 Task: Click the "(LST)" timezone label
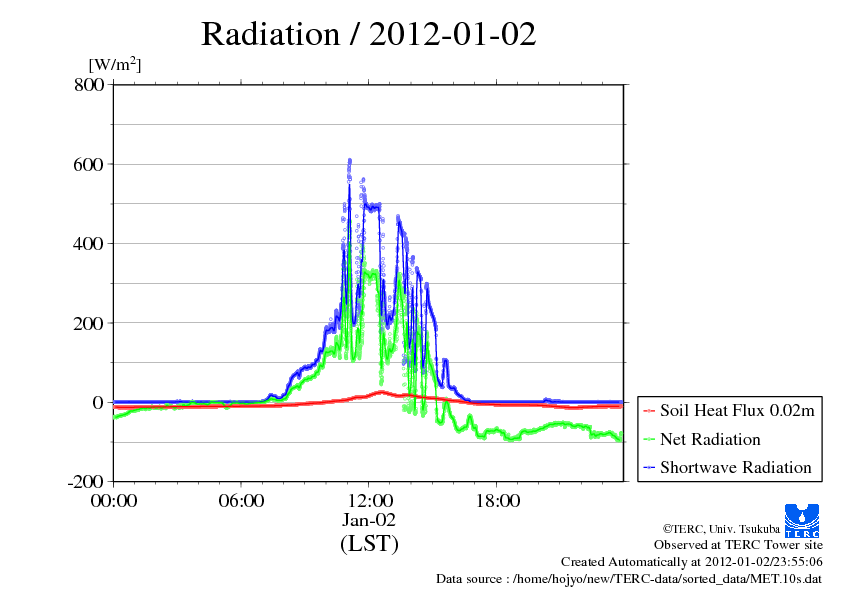point(369,545)
